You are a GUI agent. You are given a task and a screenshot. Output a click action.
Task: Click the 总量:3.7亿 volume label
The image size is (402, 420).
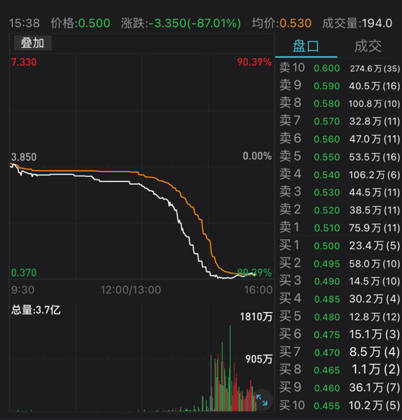click(36, 310)
